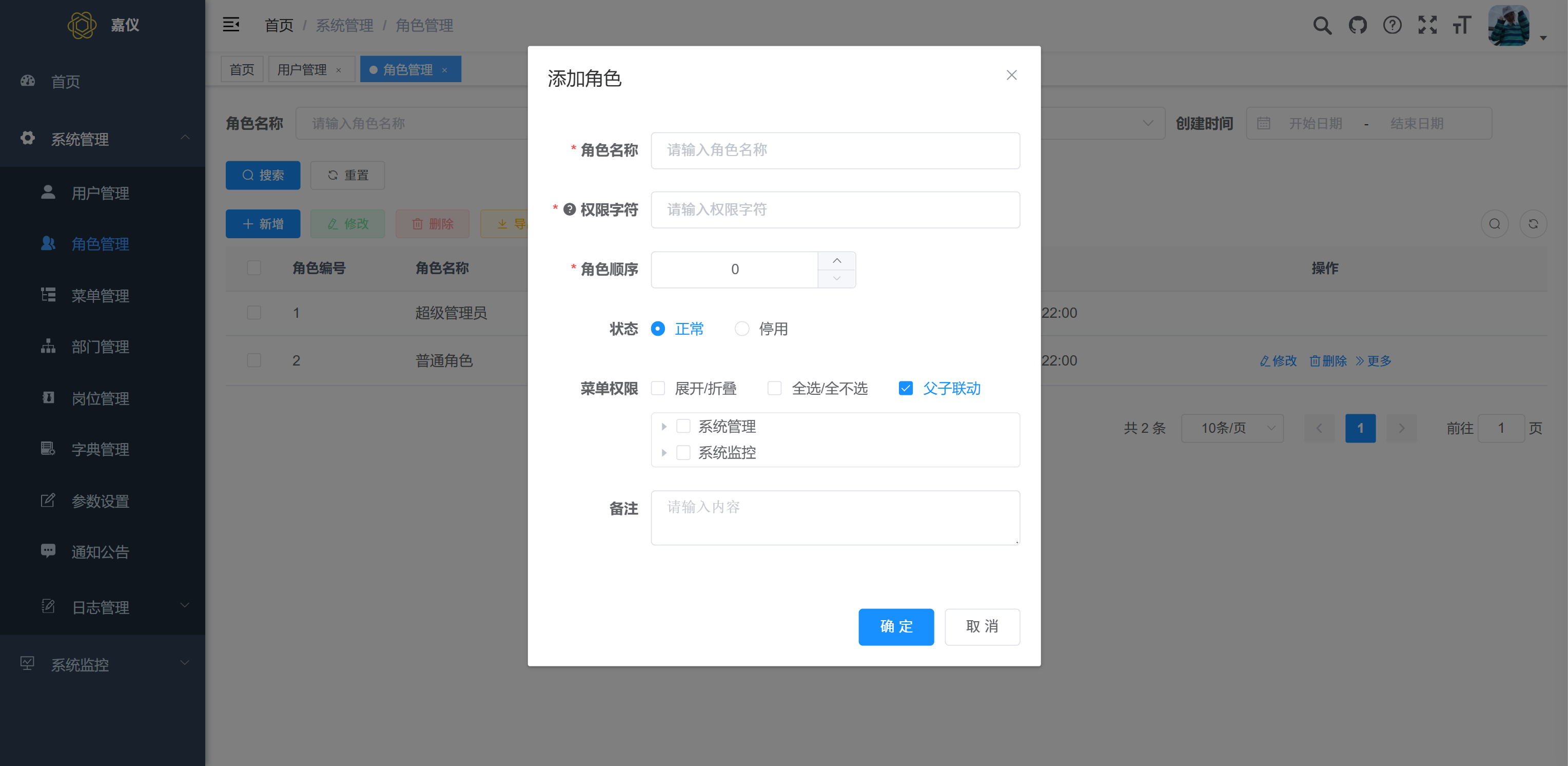Screen dimensions: 1568x766
Task: Close the 添加角色 dialog with X
Action: coord(1011,75)
